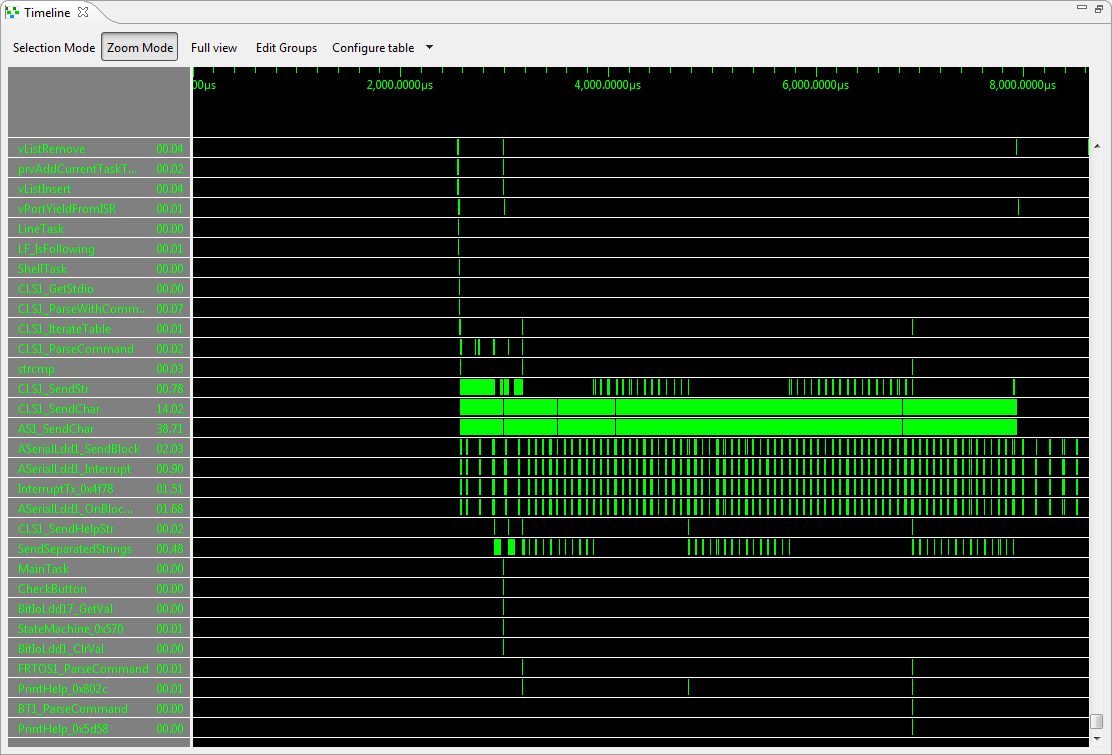Viewport: 1112px width, 755px height.
Task: Enable Selection Mode
Action: (54, 48)
